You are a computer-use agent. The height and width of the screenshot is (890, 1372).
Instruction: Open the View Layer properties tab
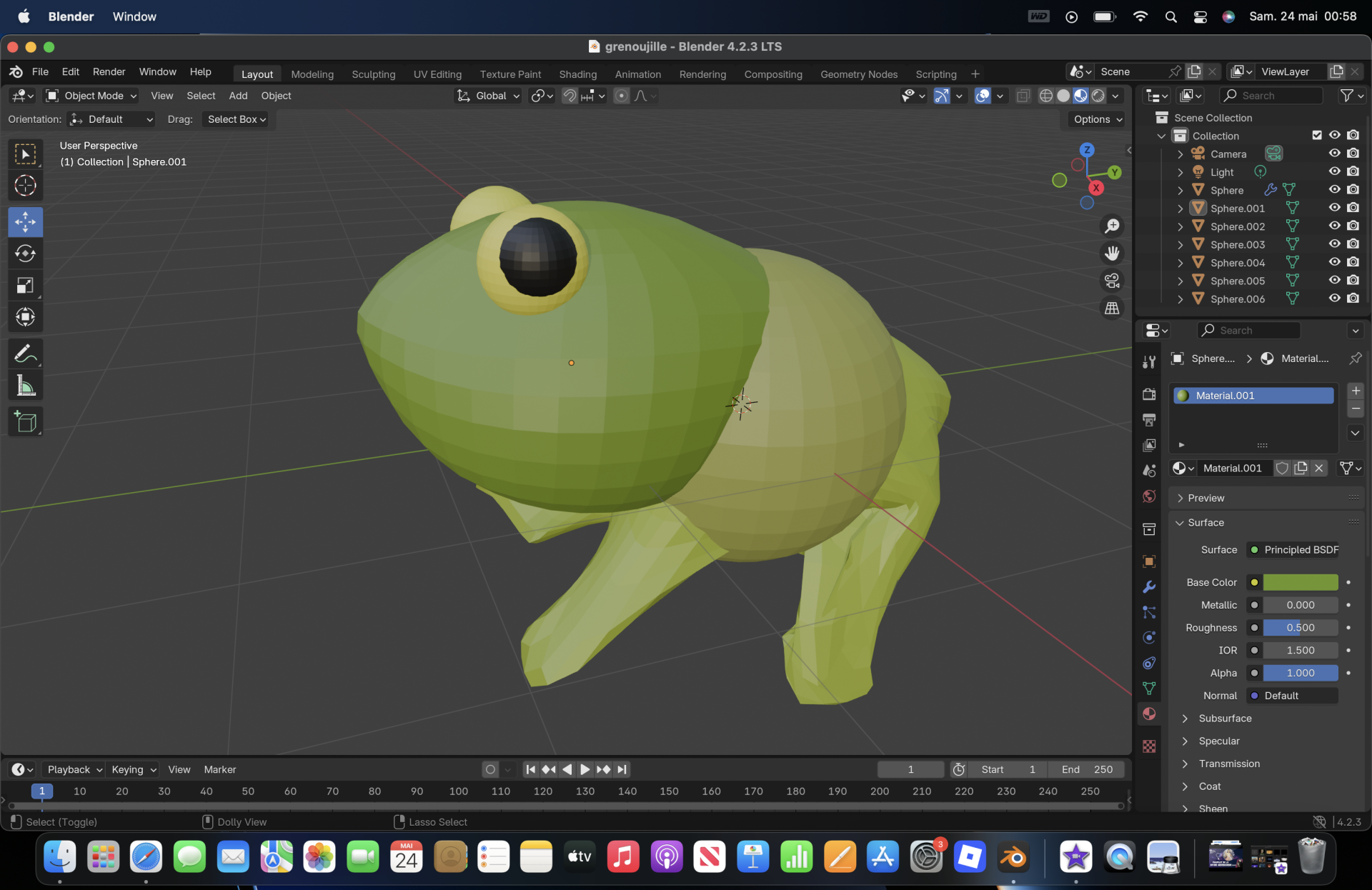[x=1149, y=445]
